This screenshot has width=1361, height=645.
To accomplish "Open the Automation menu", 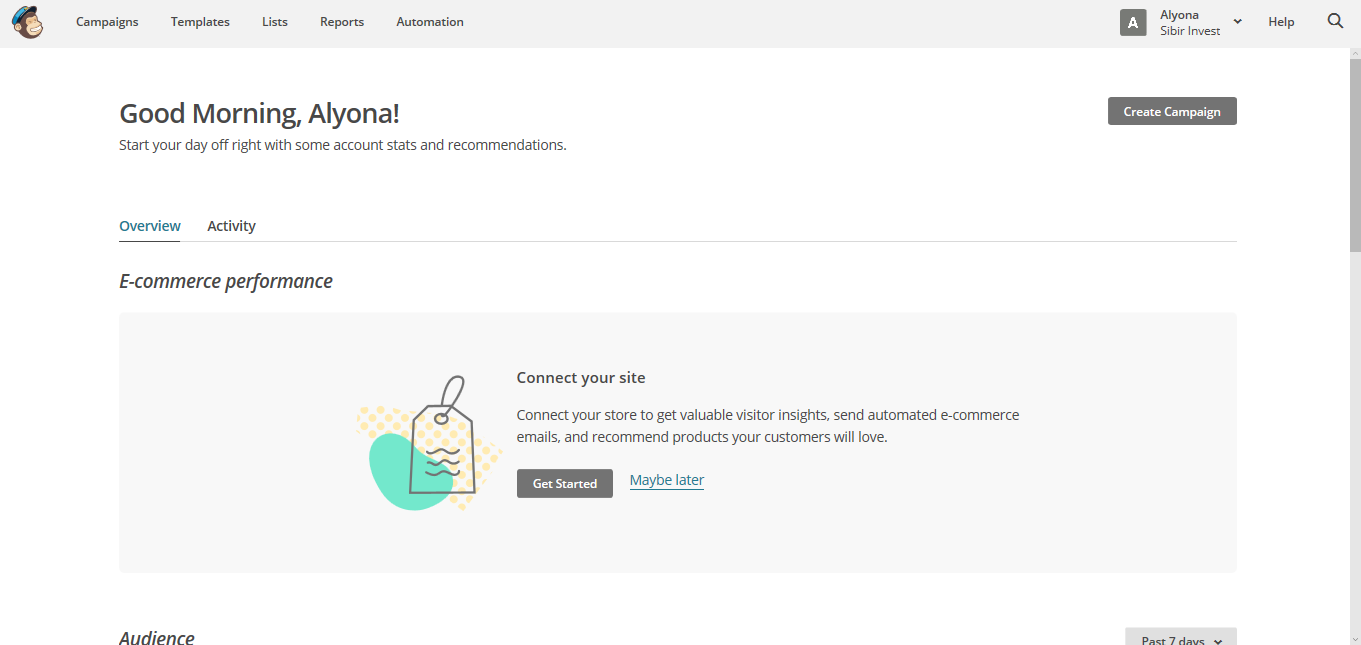I will coord(429,21).
